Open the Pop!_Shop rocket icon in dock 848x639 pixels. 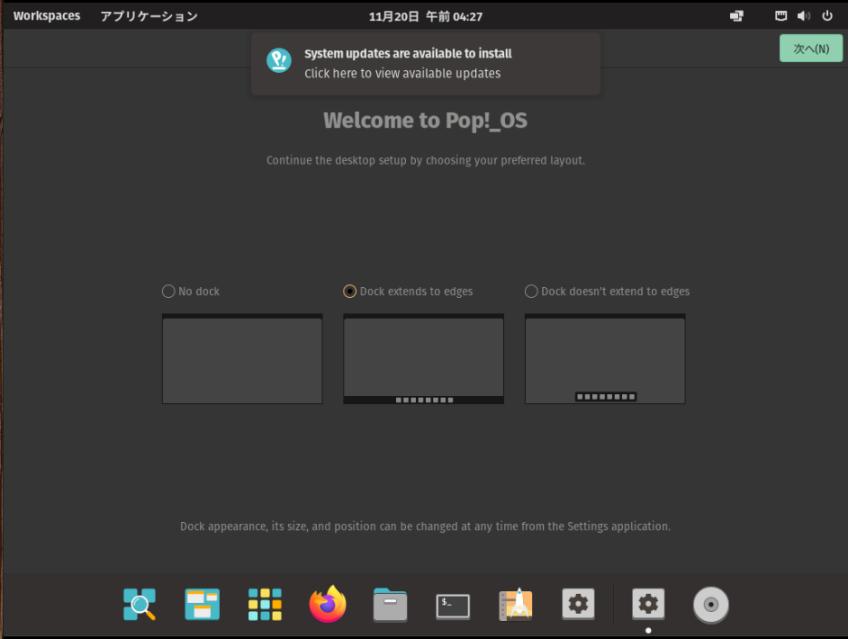(x=515, y=604)
